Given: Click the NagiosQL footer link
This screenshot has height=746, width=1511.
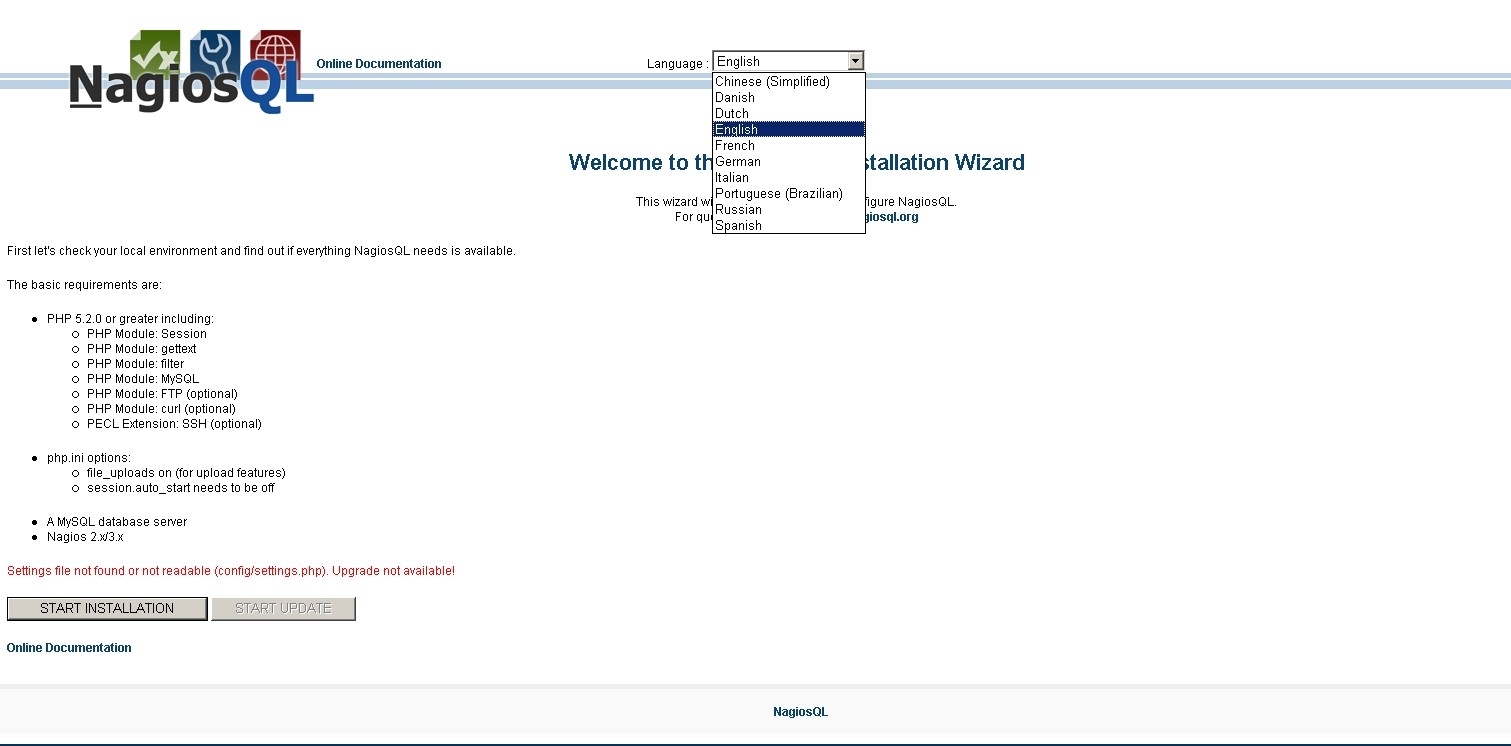Looking at the screenshot, I should click(800, 712).
